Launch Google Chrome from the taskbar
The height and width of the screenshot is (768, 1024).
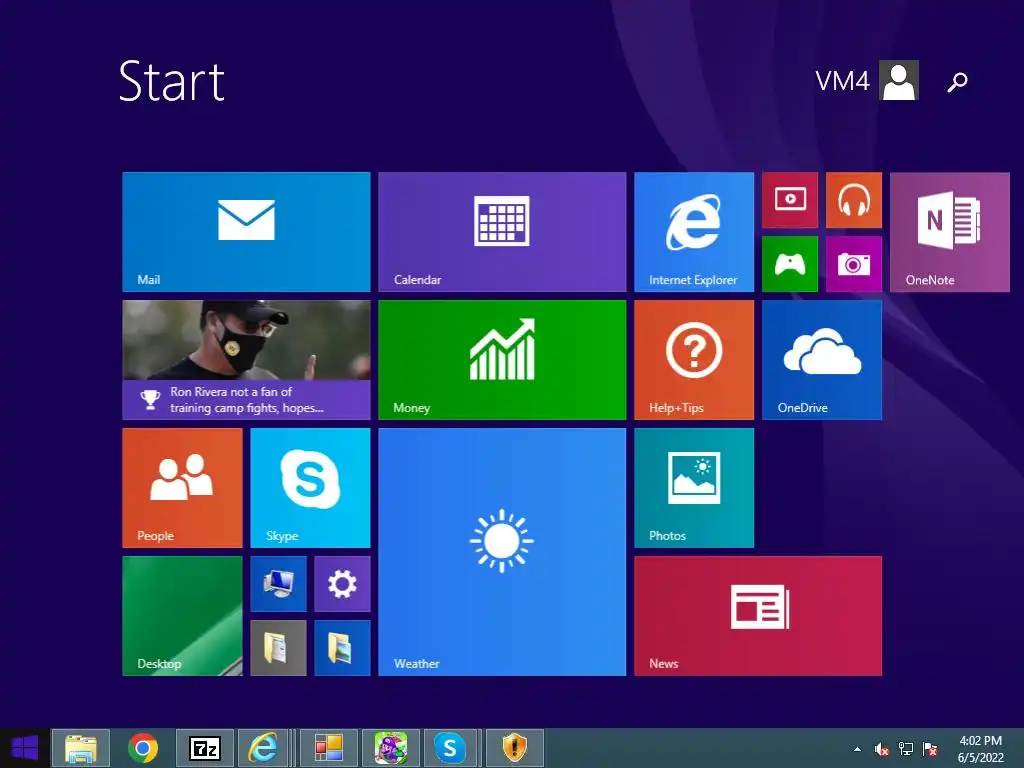coord(143,748)
